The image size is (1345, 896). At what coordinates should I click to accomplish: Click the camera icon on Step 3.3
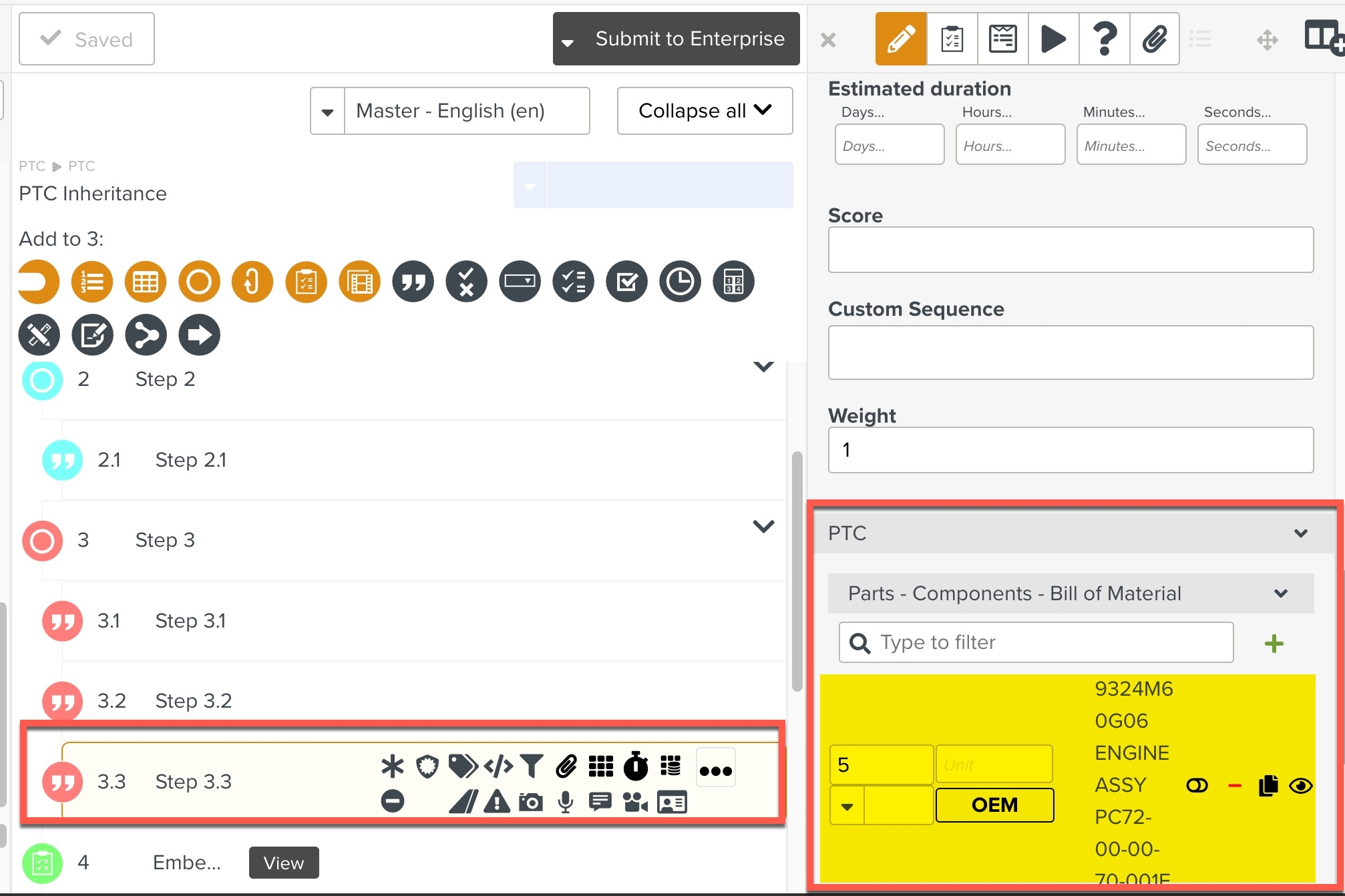coord(531,802)
